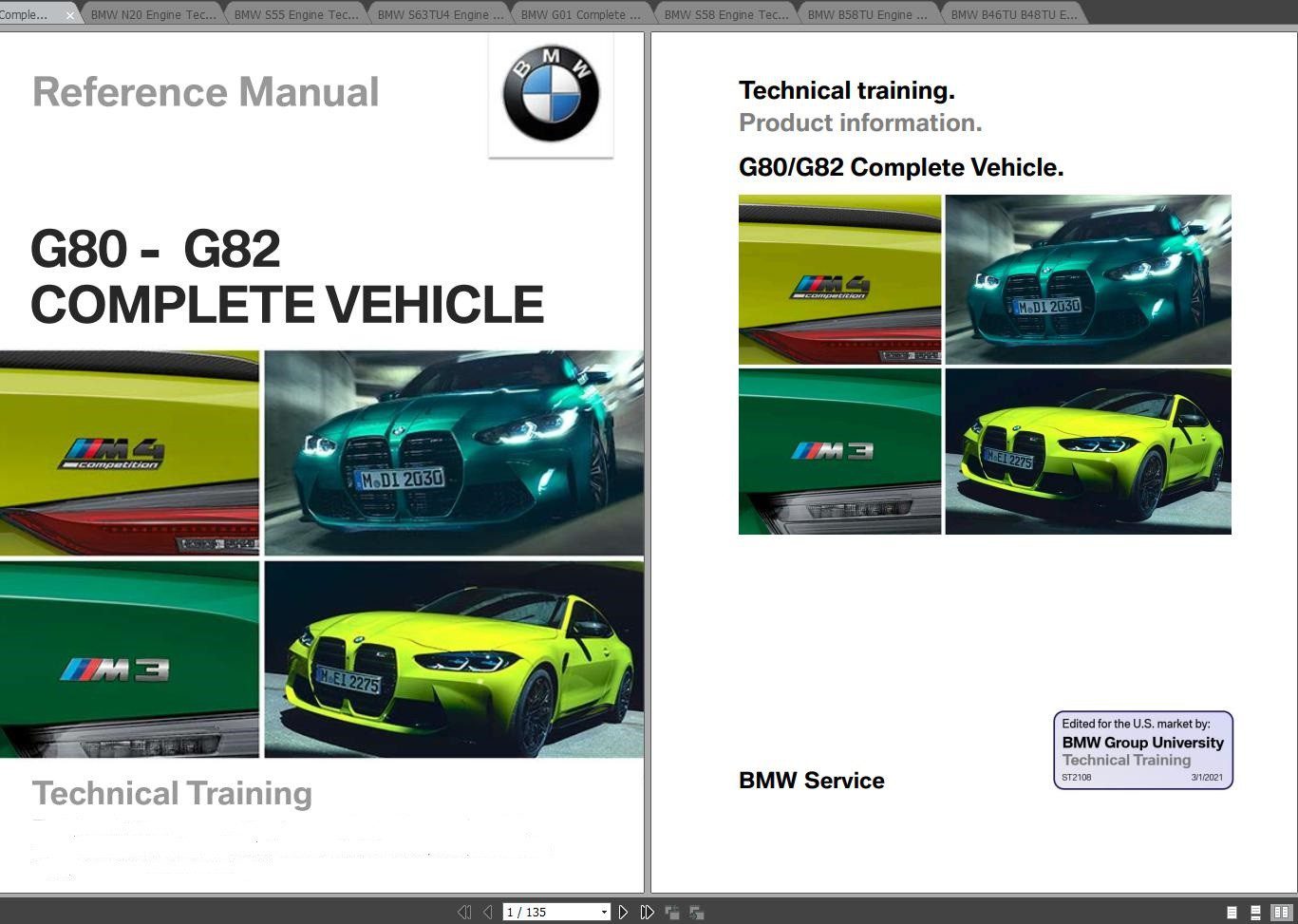Click the "Product information." text

tap(860, 123)
